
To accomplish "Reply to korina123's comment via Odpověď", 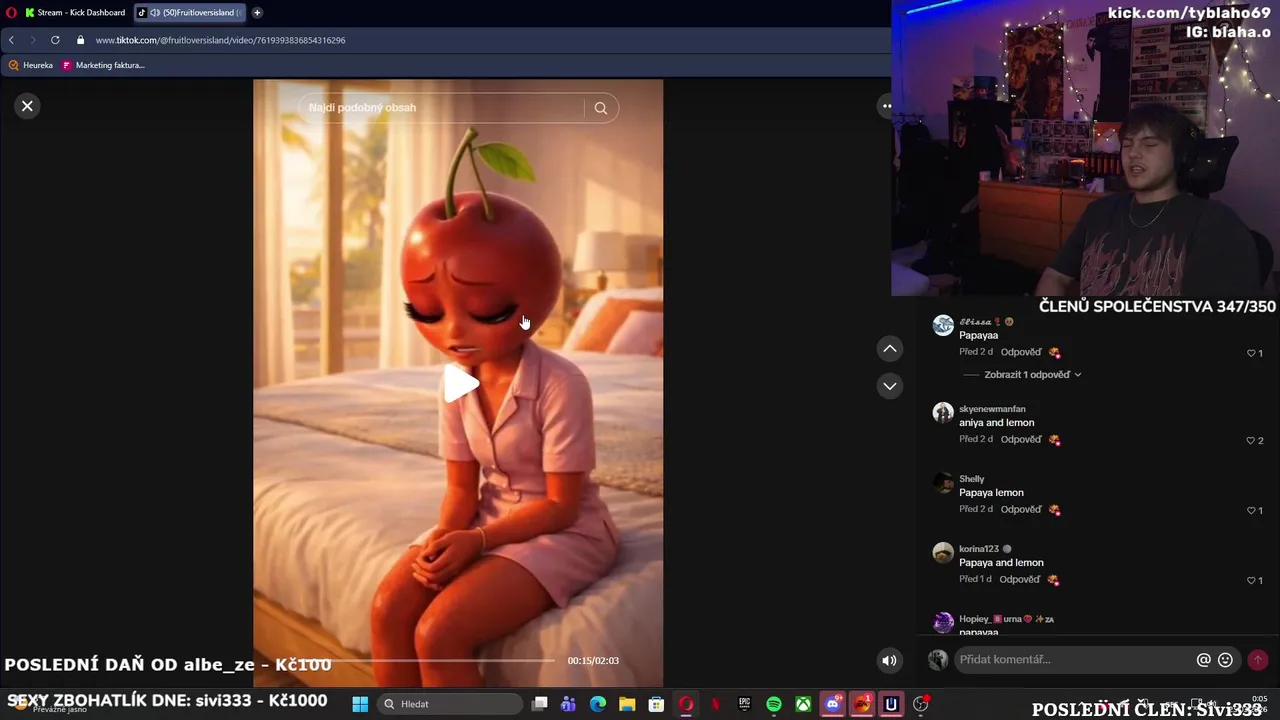I will point(1019,579).
